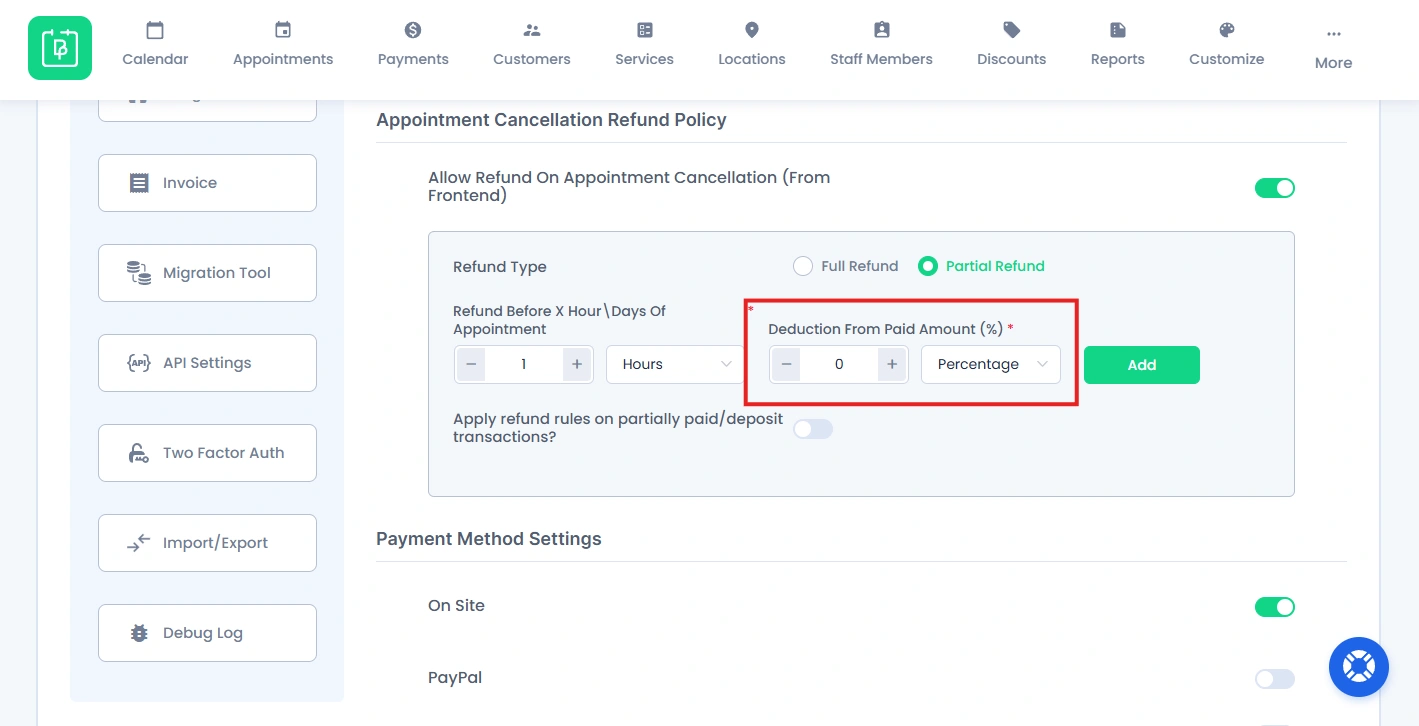
Task: Decrease refund hours with minus button
Action: 471,364
